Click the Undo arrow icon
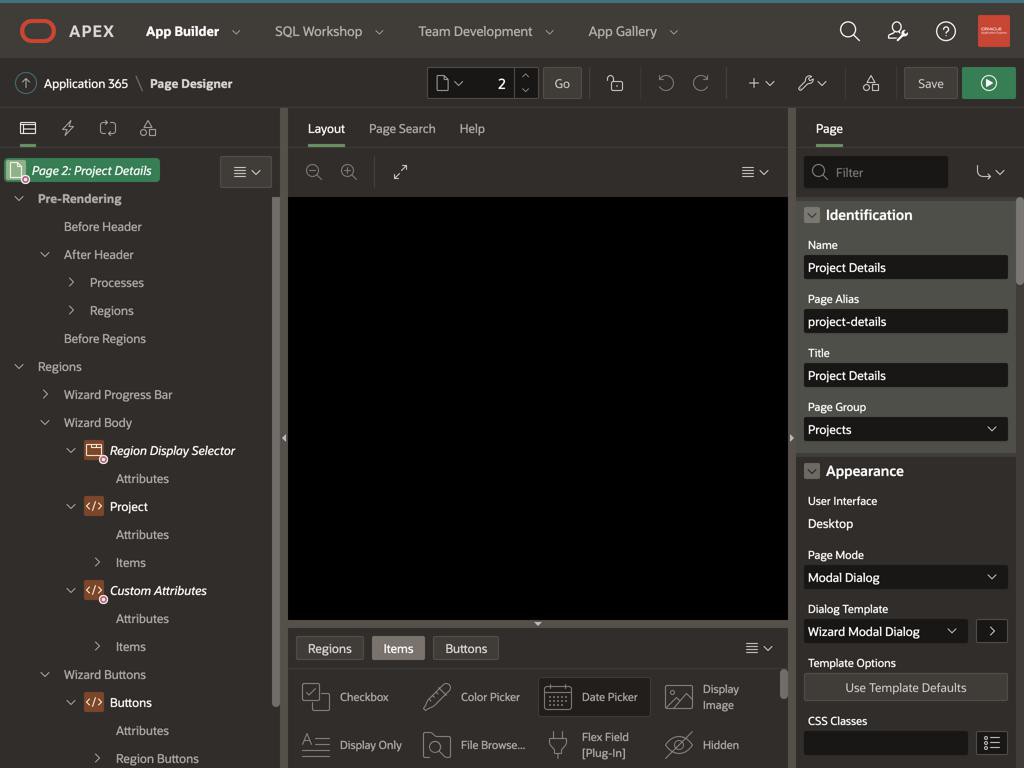 [x=666, y=83]
